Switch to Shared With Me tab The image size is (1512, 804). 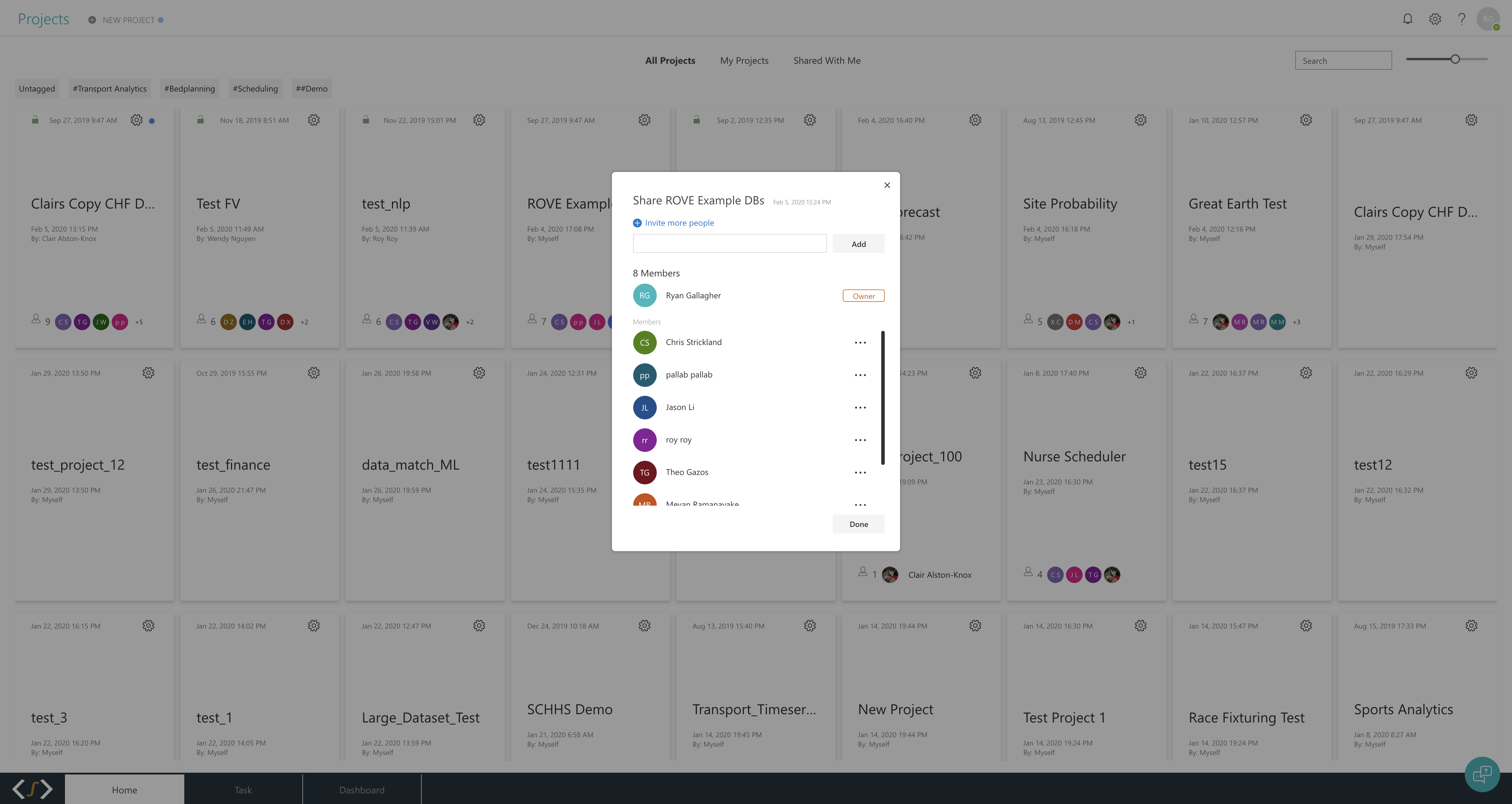pos(827,61)
